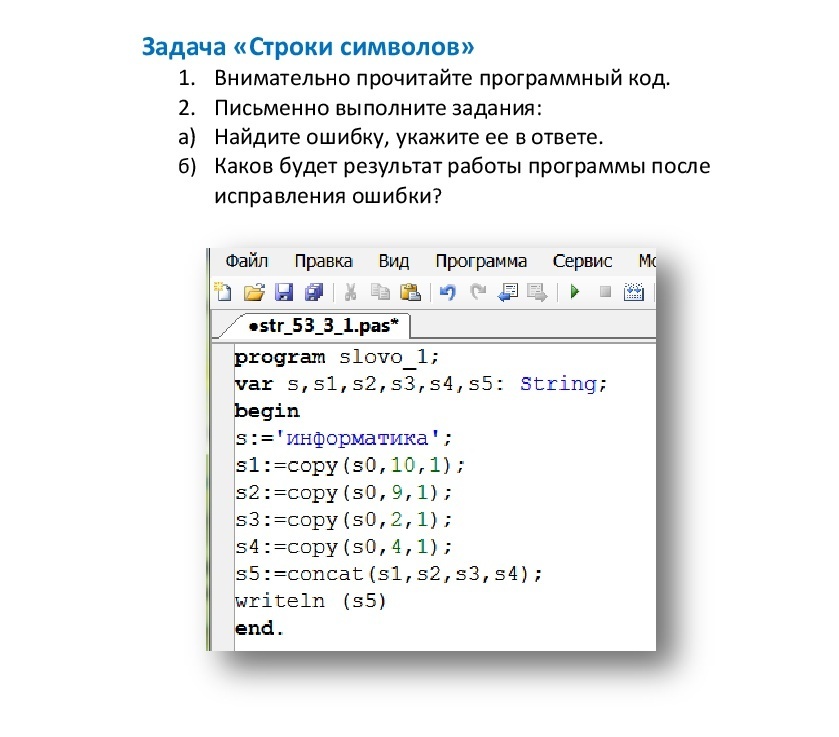Click the 'String' type keyword
Viewport: 839px width, 737px height.
558,384
